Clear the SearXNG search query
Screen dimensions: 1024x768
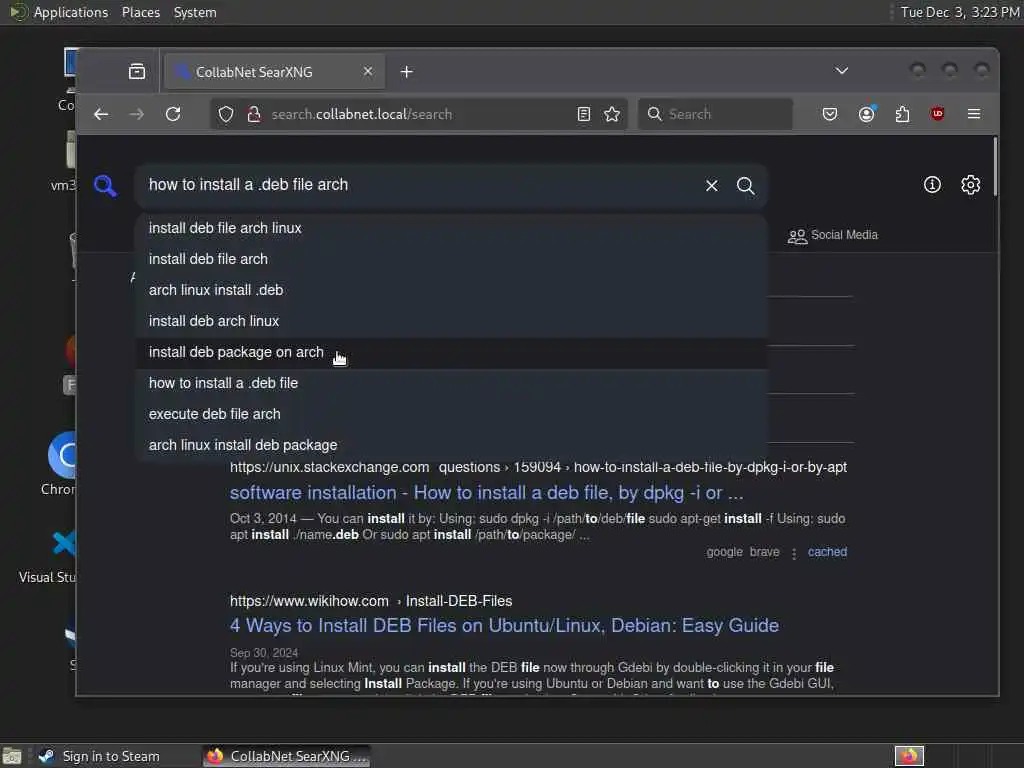click(x=712, y=185)
